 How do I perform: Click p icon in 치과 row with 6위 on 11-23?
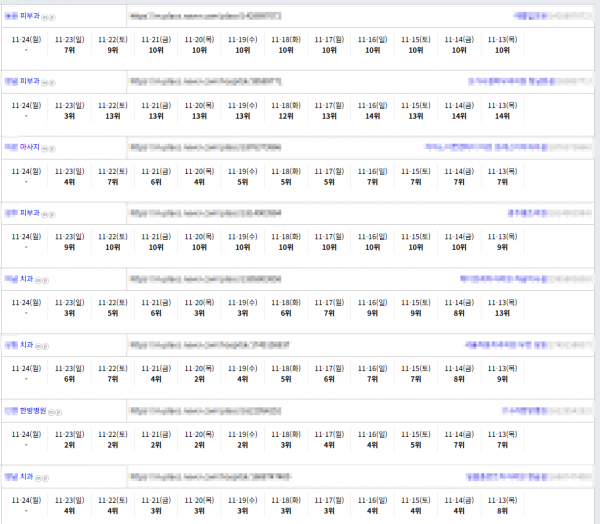click(x=46, y=346)
